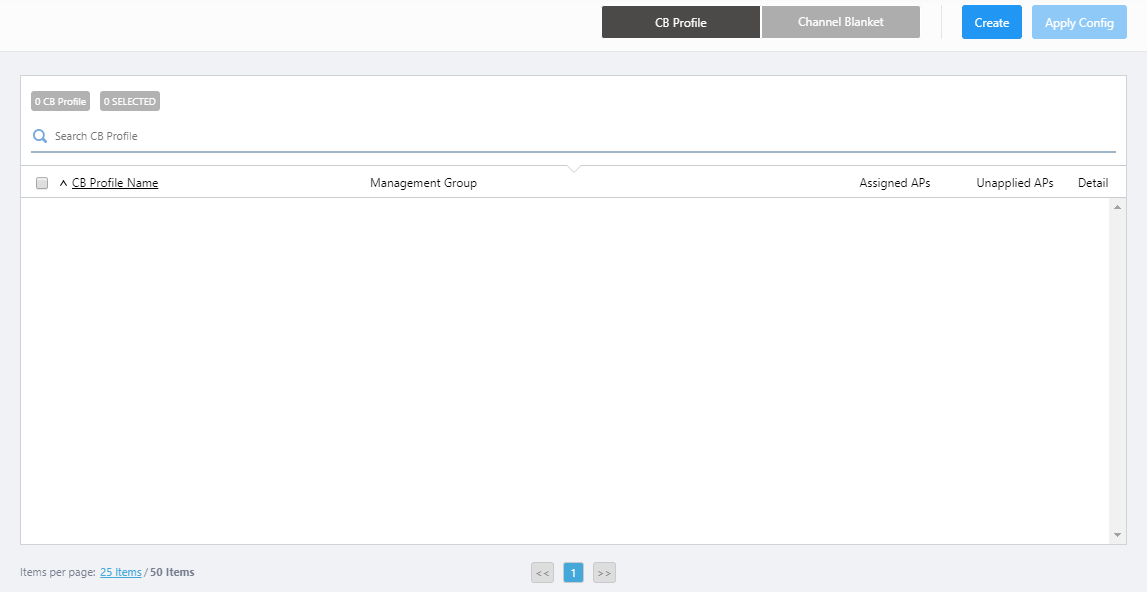This screenshot has height=592, width=1147.
Task: Click the sort arrow beside CB Profile Name
Action: (x=64, y=183)
